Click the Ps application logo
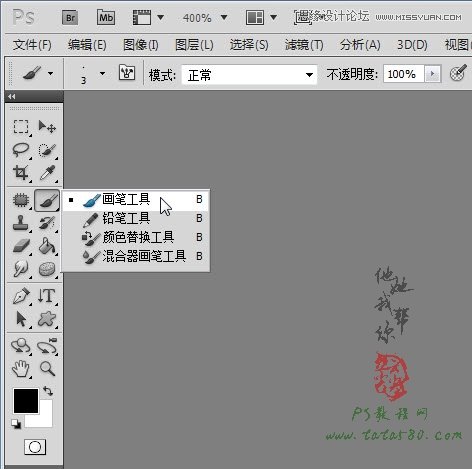472x469 pixels. pos(23,17)
